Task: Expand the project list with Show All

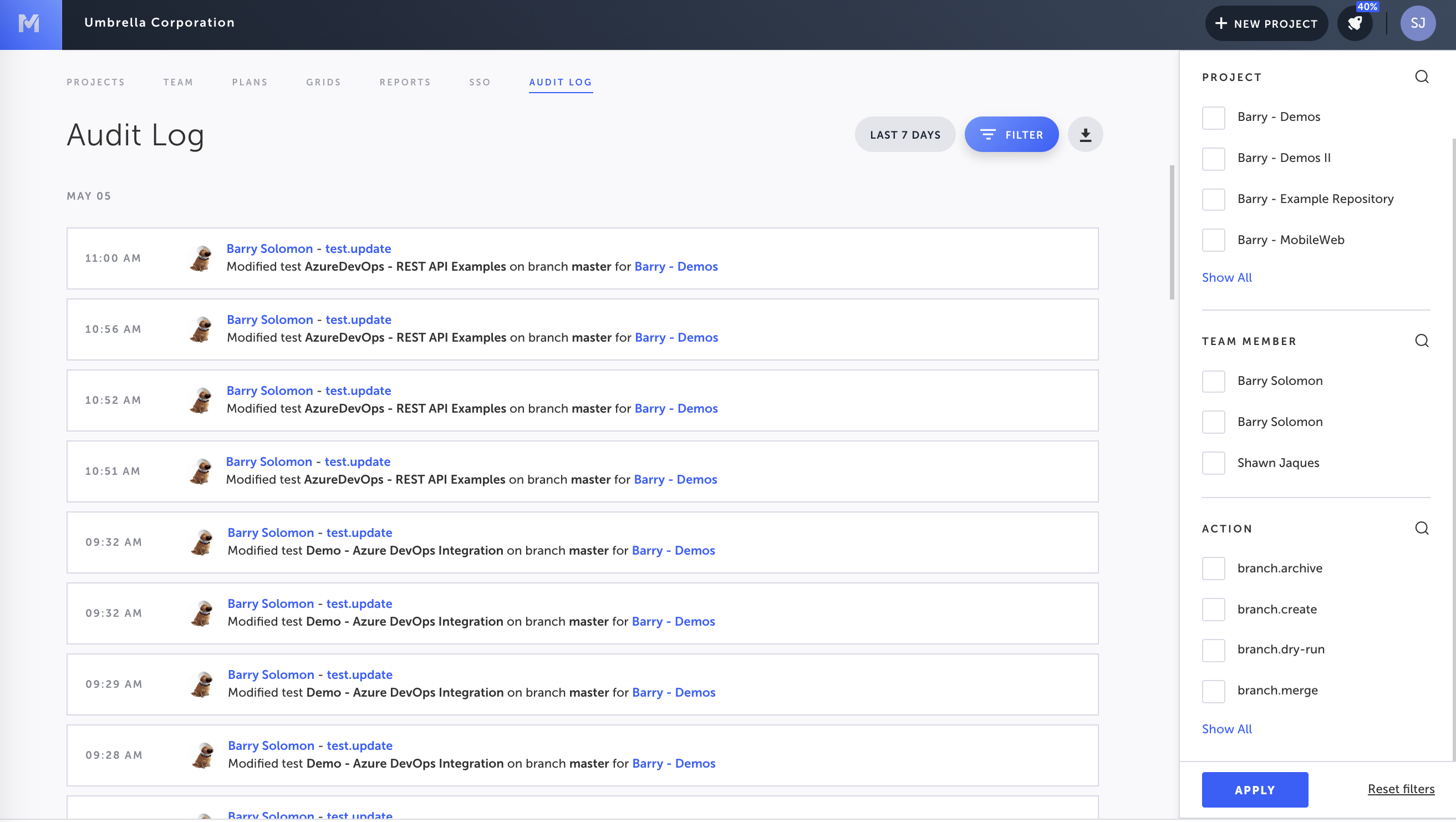Action: tap(1226, 277)
